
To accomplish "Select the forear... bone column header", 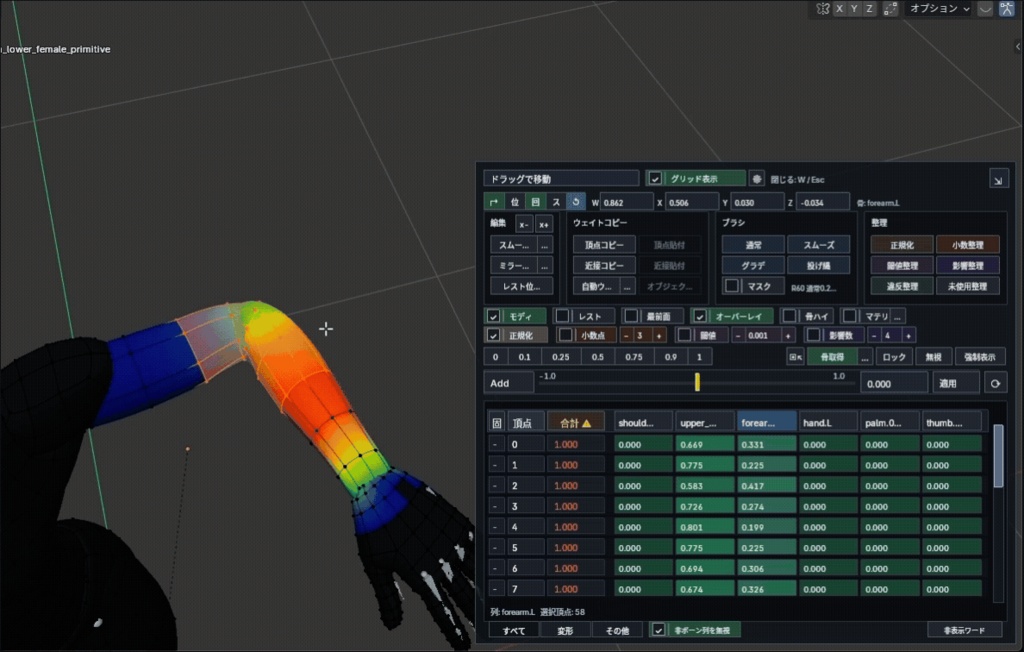I will tap(766, 423).
